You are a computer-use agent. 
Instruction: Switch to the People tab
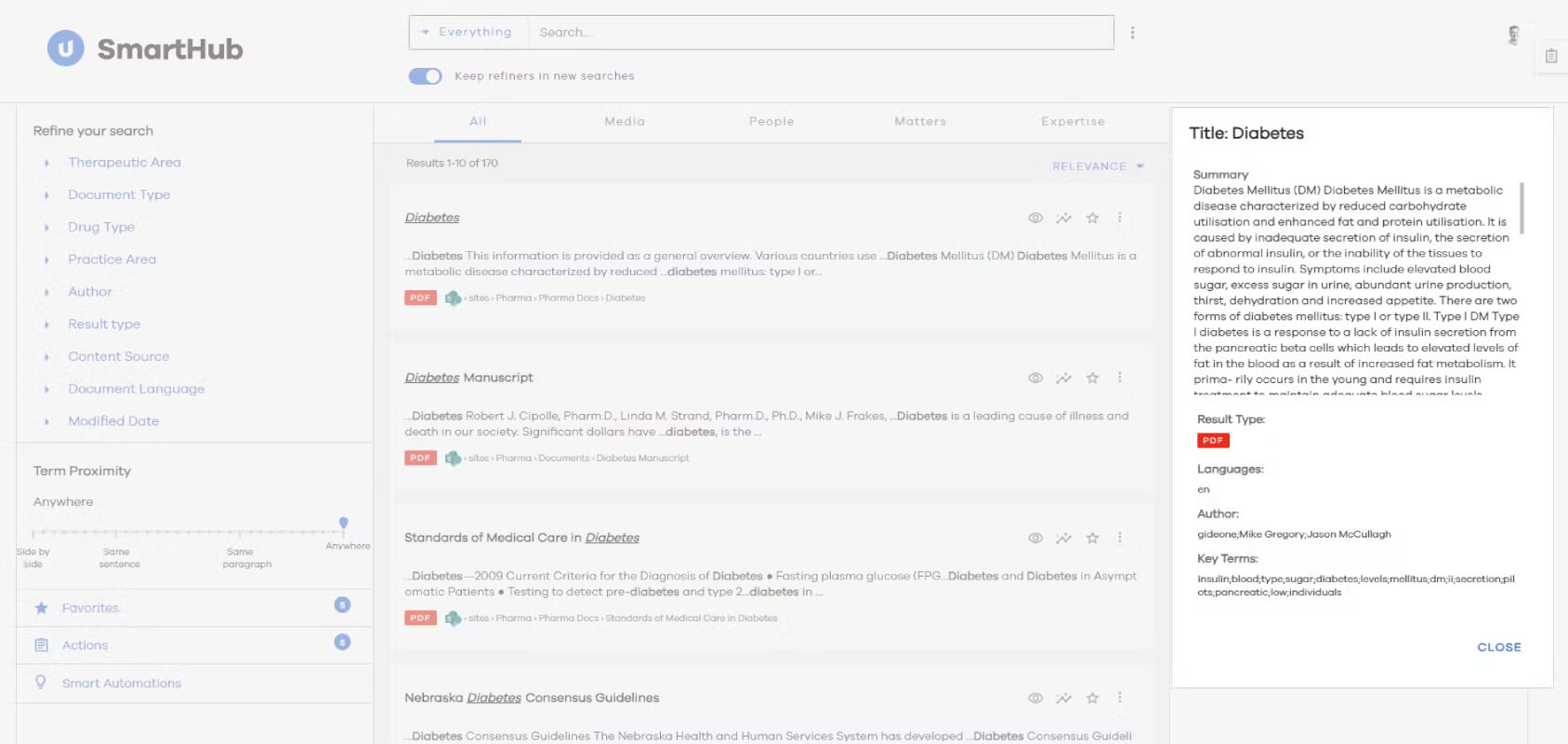[771, 122]
